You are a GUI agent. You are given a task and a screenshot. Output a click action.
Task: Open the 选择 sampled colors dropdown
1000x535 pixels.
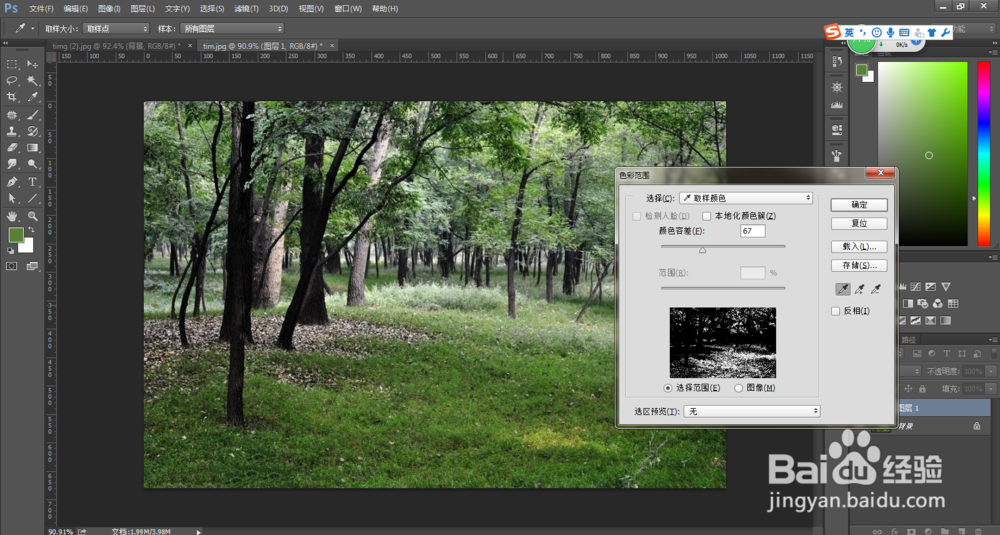pyautogui.click(x=746, y=198)
